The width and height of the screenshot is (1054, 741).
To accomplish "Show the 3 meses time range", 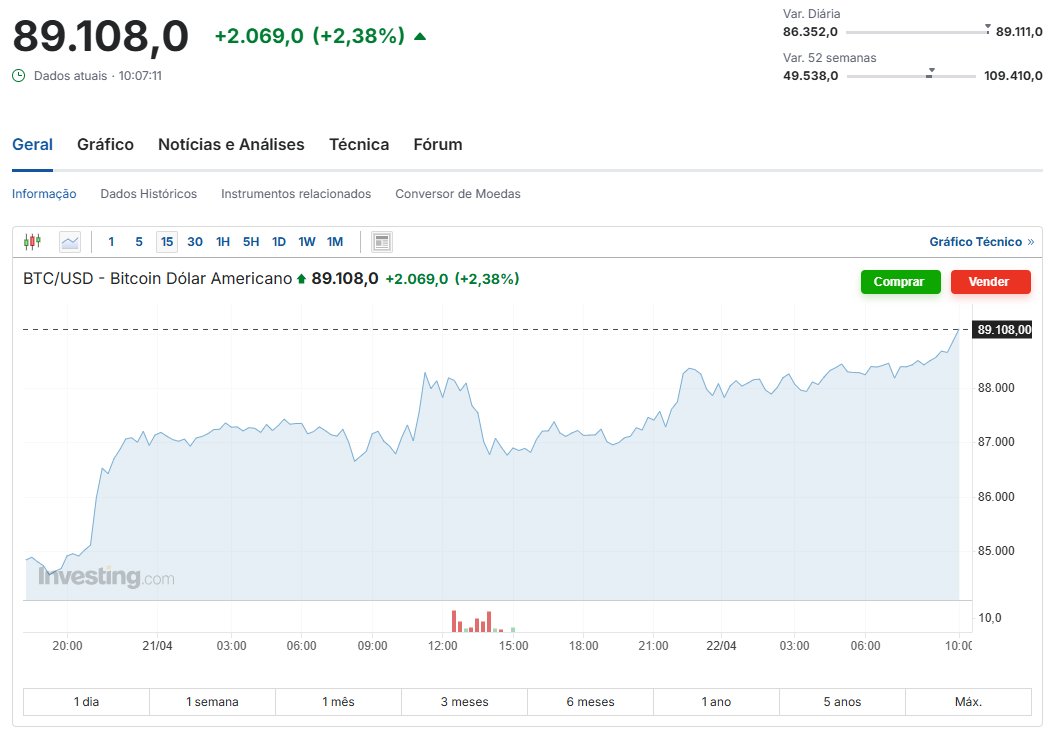I will pos(464,701).
